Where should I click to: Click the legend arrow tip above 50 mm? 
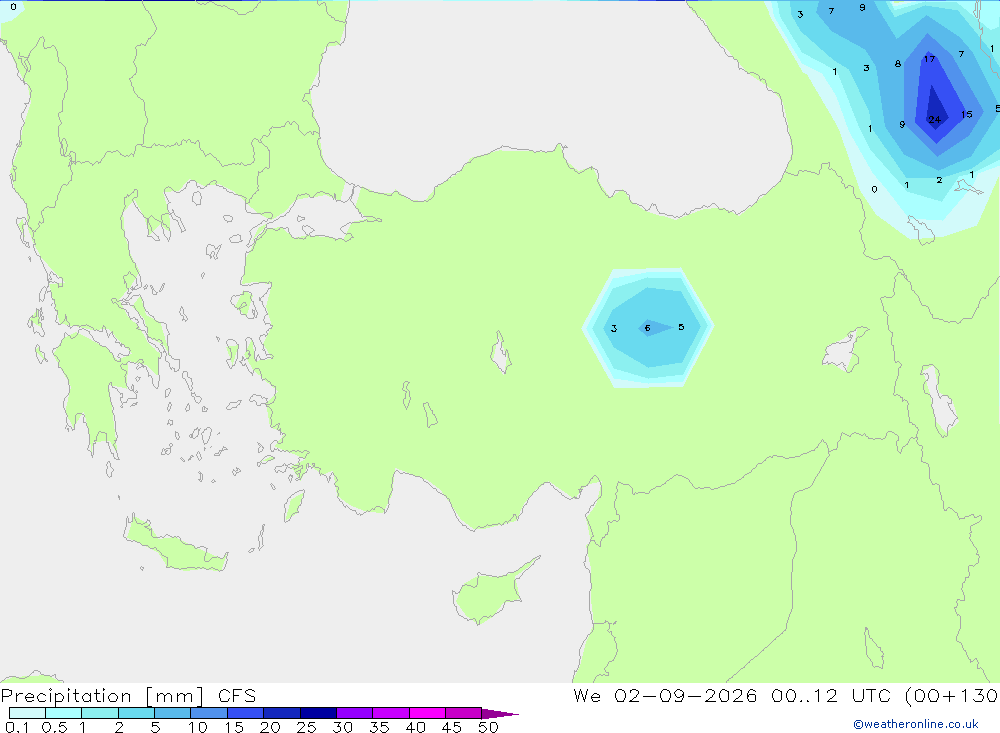[499, 714]
